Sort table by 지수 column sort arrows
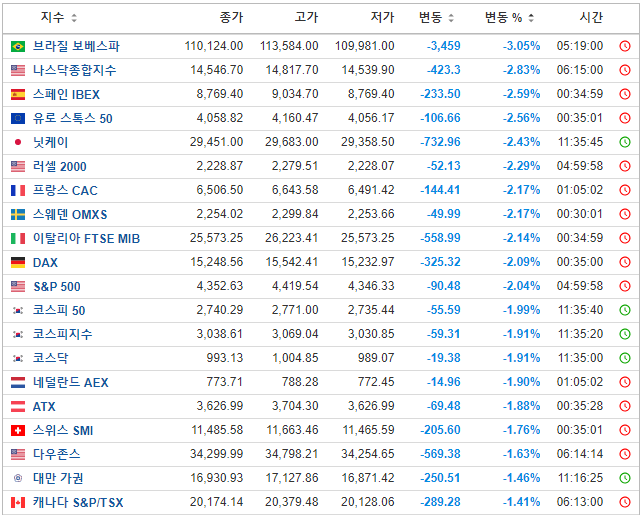642x515 pixels. [74, 18]
